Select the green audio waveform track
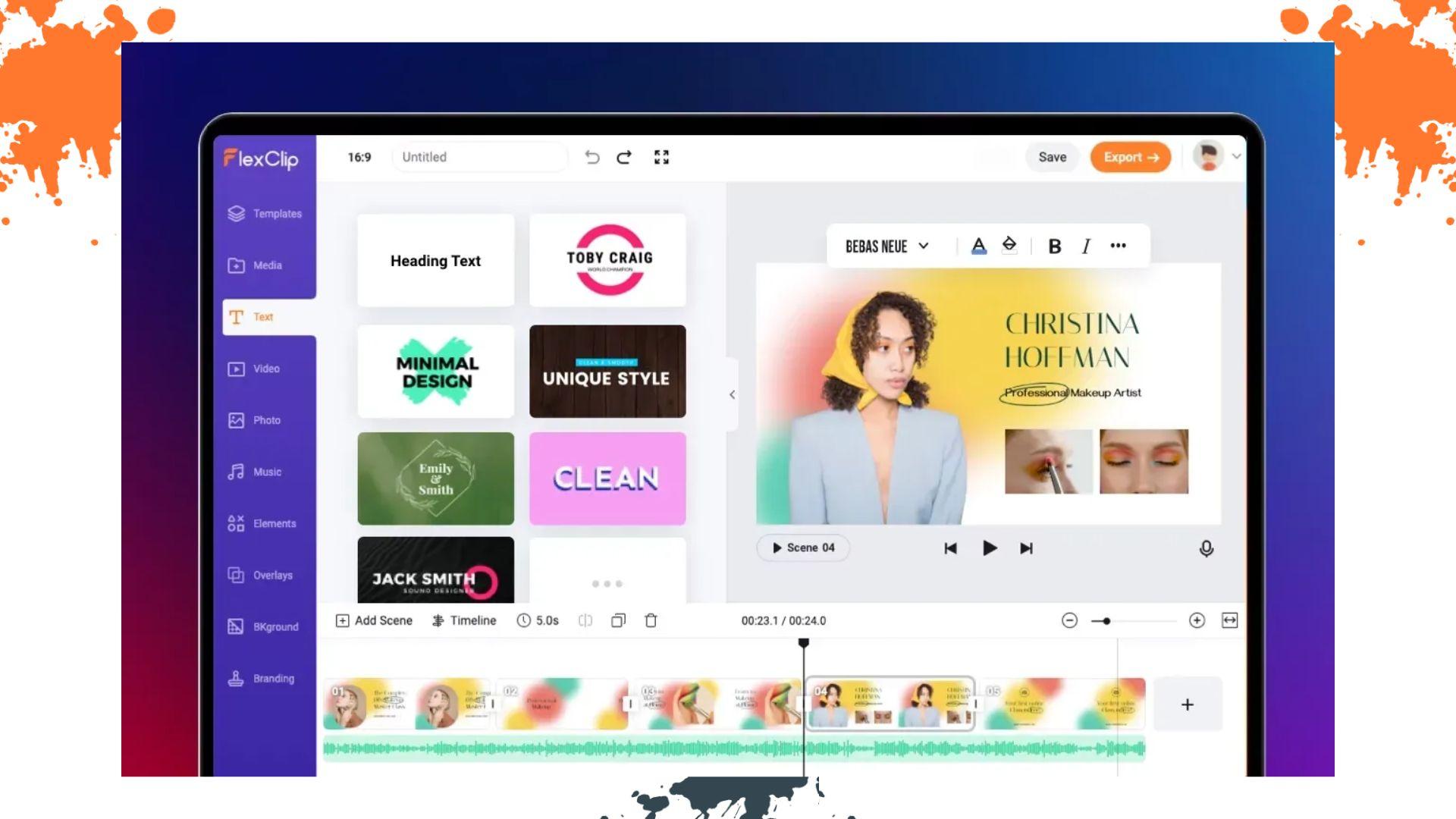 click(734, 749)
